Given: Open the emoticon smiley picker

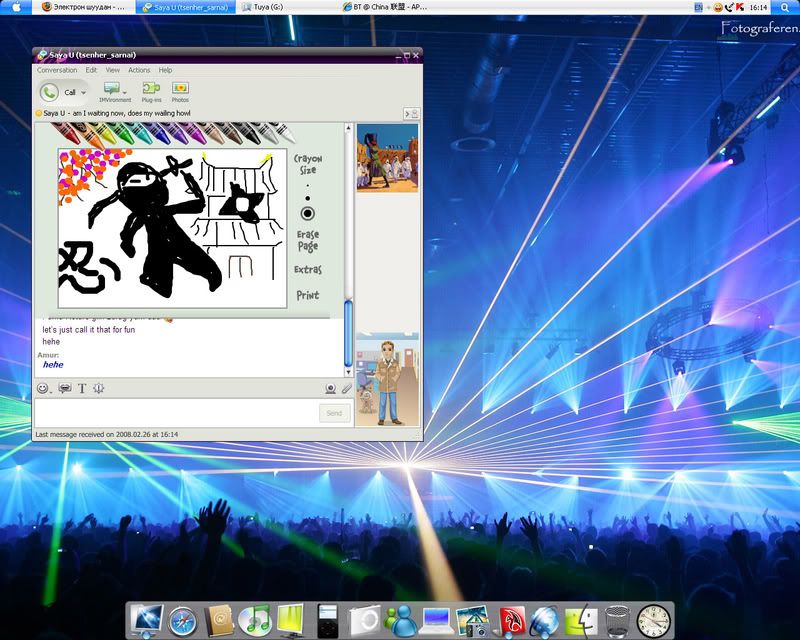Looking at the screenshot, I should coord(43,388).
